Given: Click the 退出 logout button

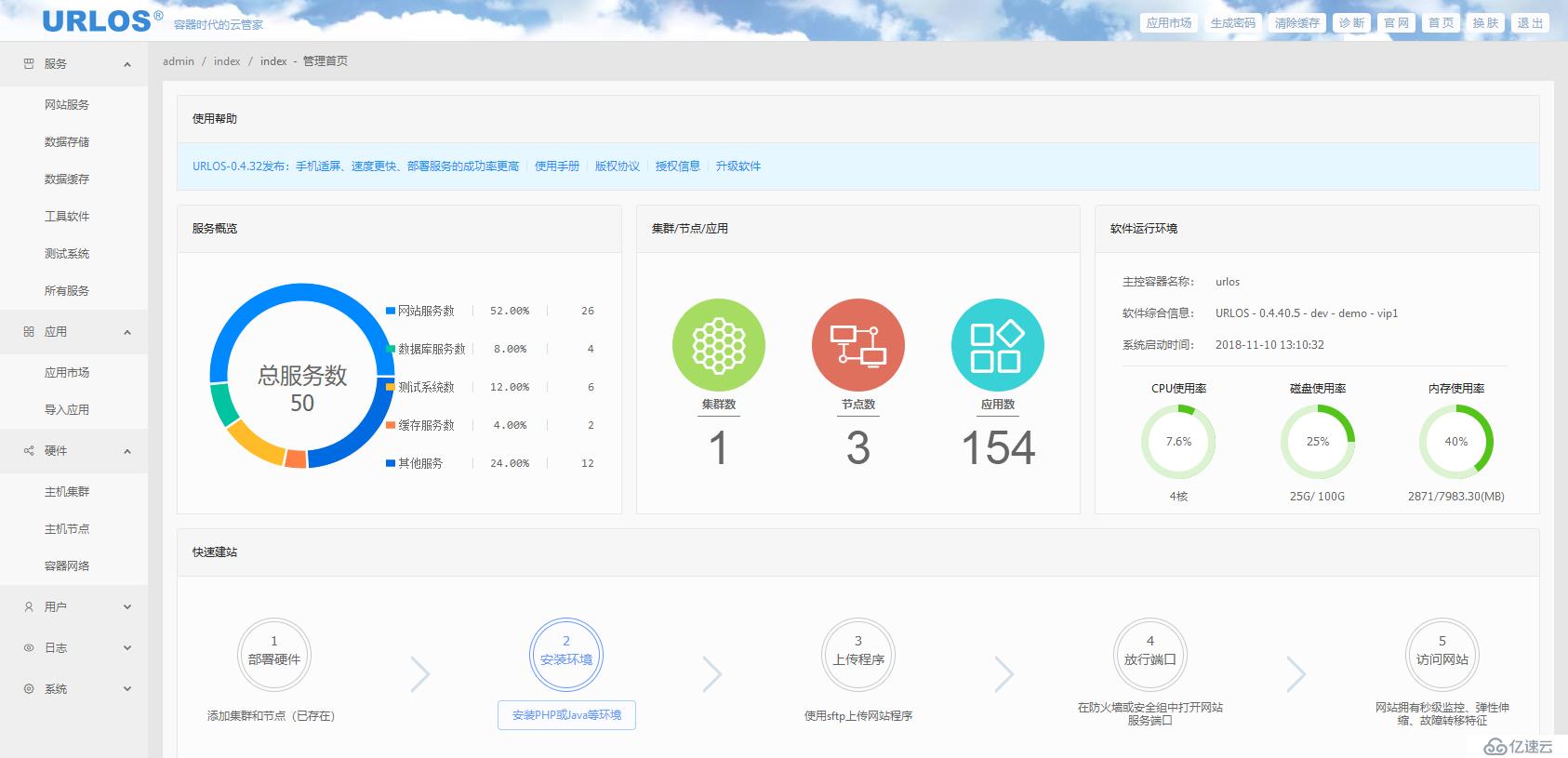Looking at the screenshot, I should tap(1531, 23).
